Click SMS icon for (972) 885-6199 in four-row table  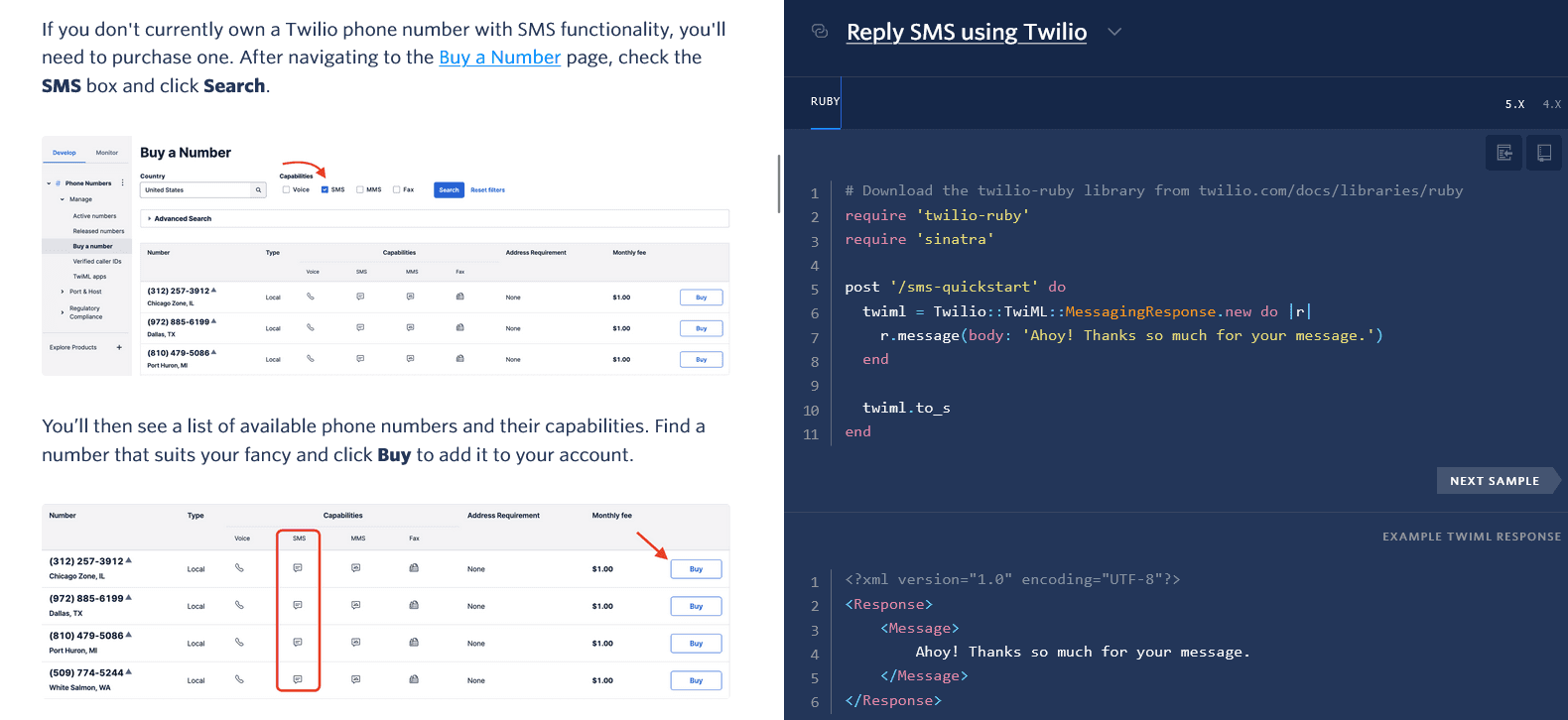click(298, 605)
